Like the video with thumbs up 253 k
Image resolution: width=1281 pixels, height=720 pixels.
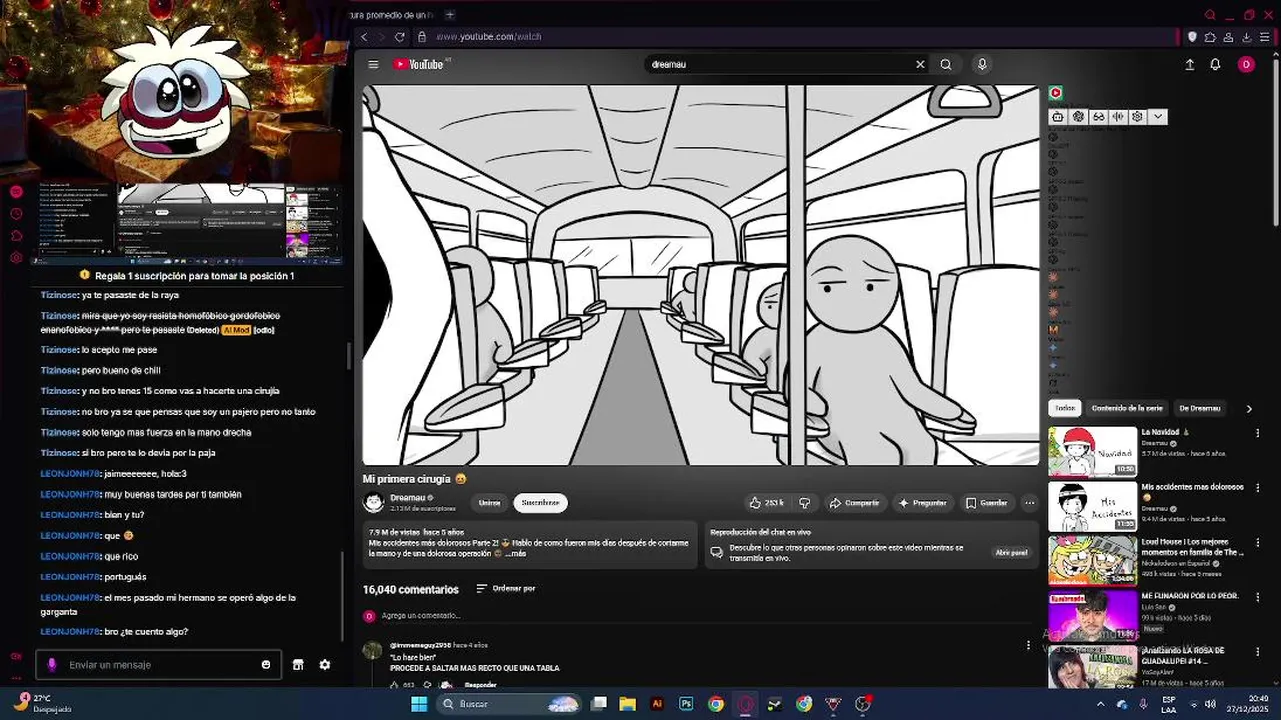[766, 503]
